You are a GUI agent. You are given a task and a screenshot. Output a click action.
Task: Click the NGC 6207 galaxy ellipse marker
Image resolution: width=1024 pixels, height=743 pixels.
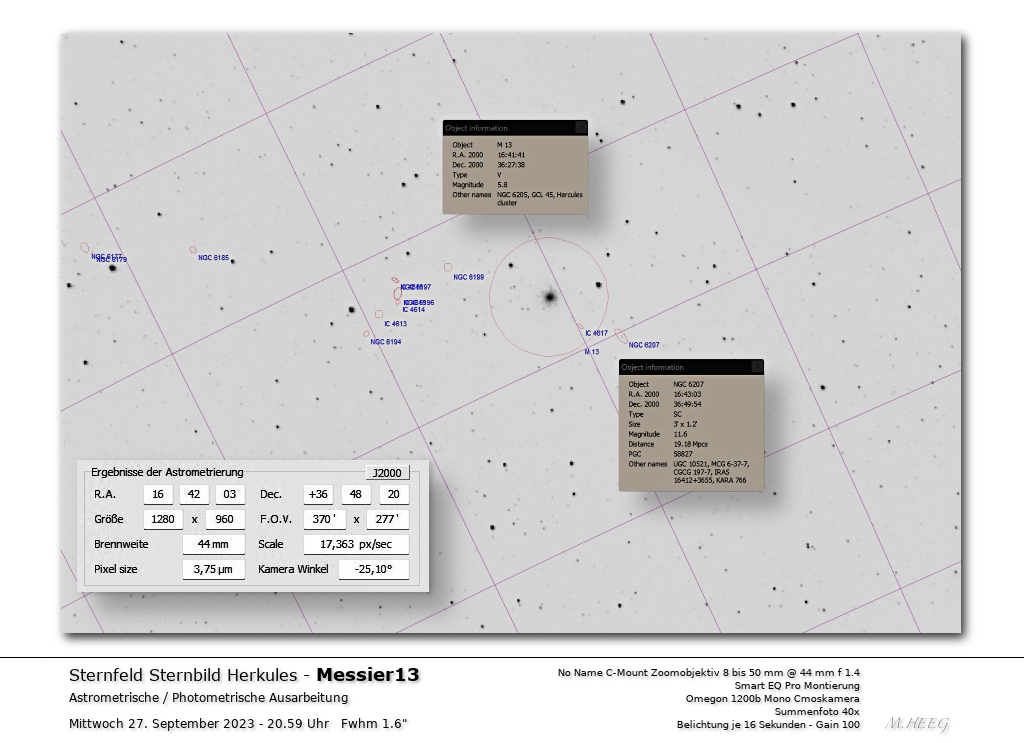pos(621,337)
